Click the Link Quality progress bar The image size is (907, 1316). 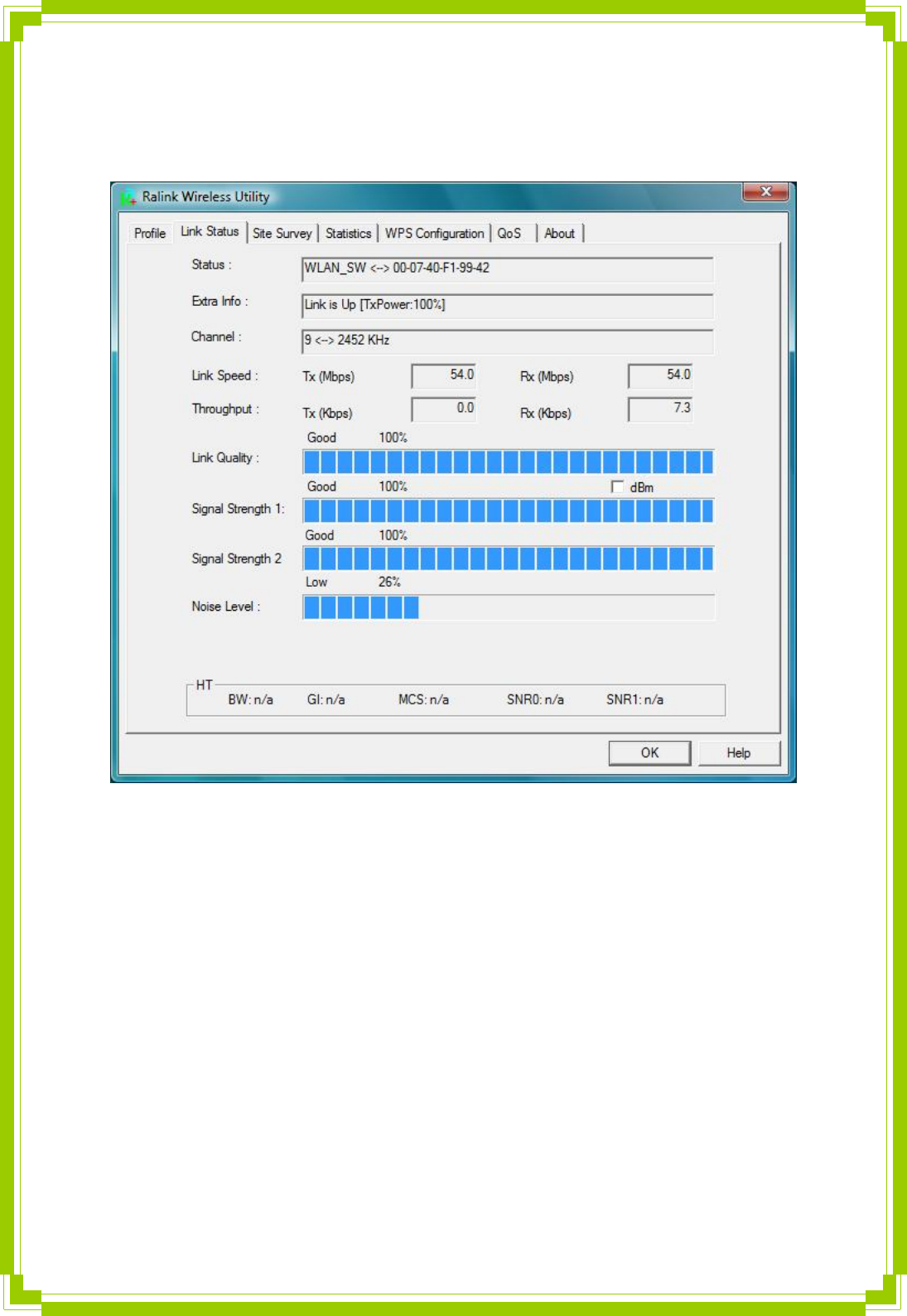508,462
